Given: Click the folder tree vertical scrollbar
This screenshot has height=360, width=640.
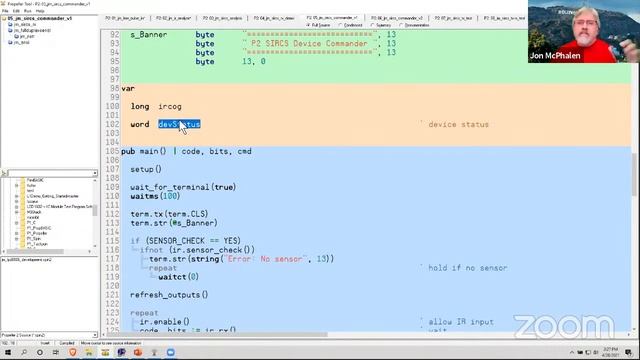Looking at the screenshot, I should [x=95, y=212].
